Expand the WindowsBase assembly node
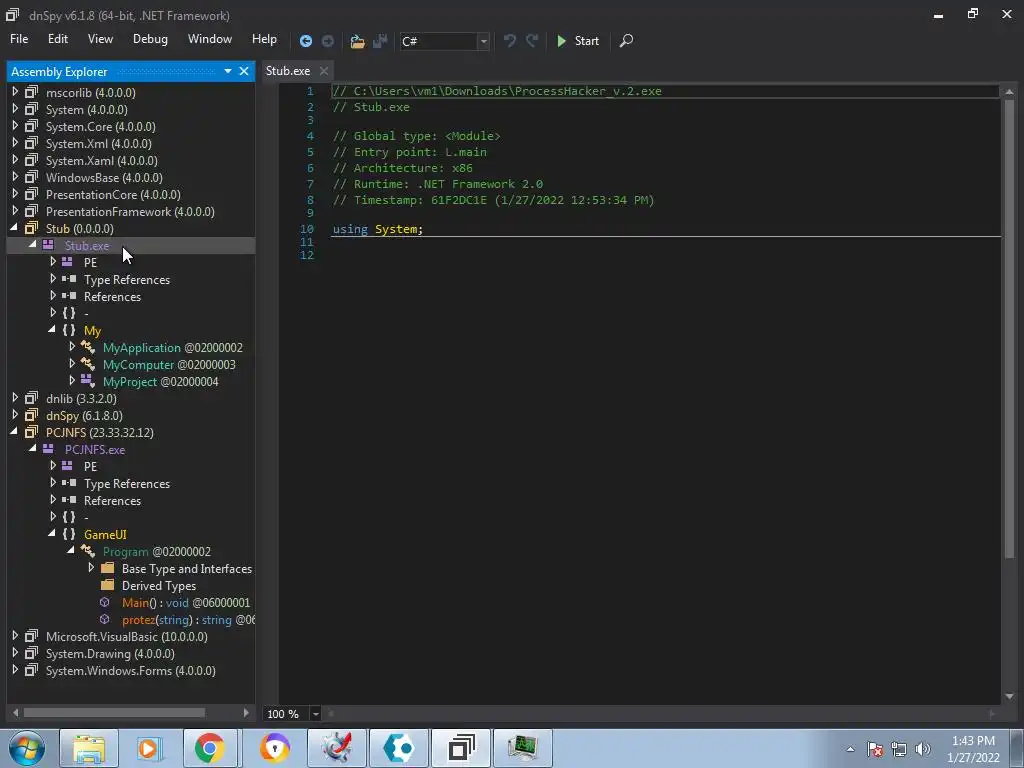The width and height of the screenshot is (1024, 768). (x=15, y=177)
